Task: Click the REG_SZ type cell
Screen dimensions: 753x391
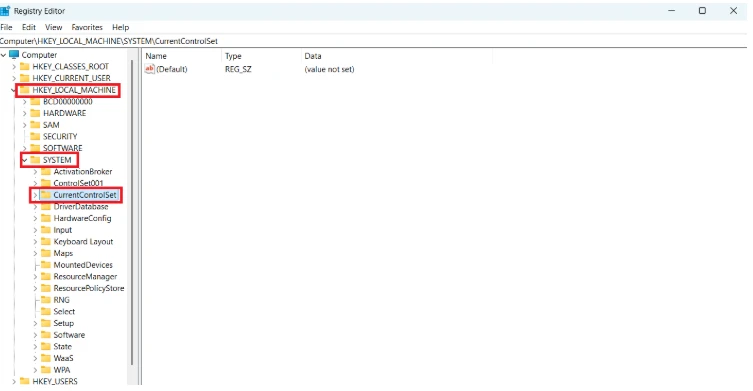Action: (x=238, y=69)
